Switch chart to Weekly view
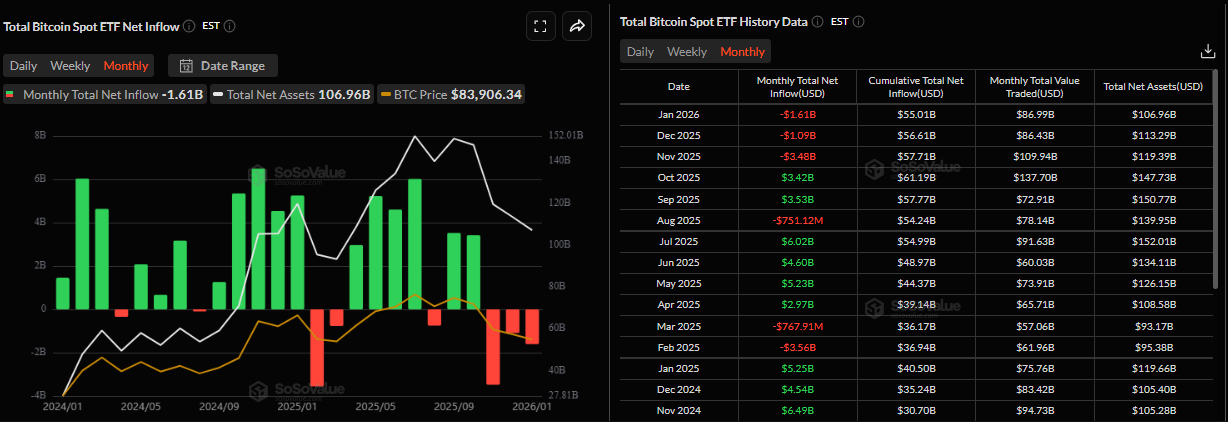Viewport: 1228px width, 422px height. (x=70, y=66)
